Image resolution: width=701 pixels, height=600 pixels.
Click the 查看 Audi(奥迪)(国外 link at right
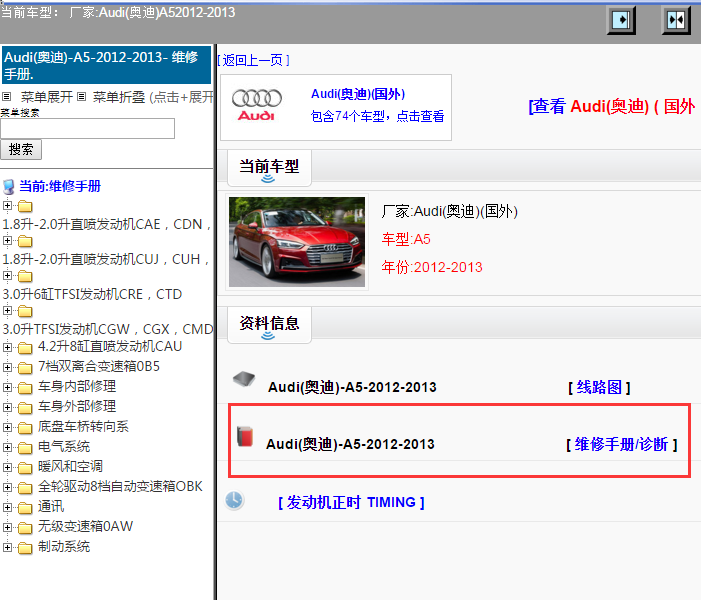pos(612,106)
